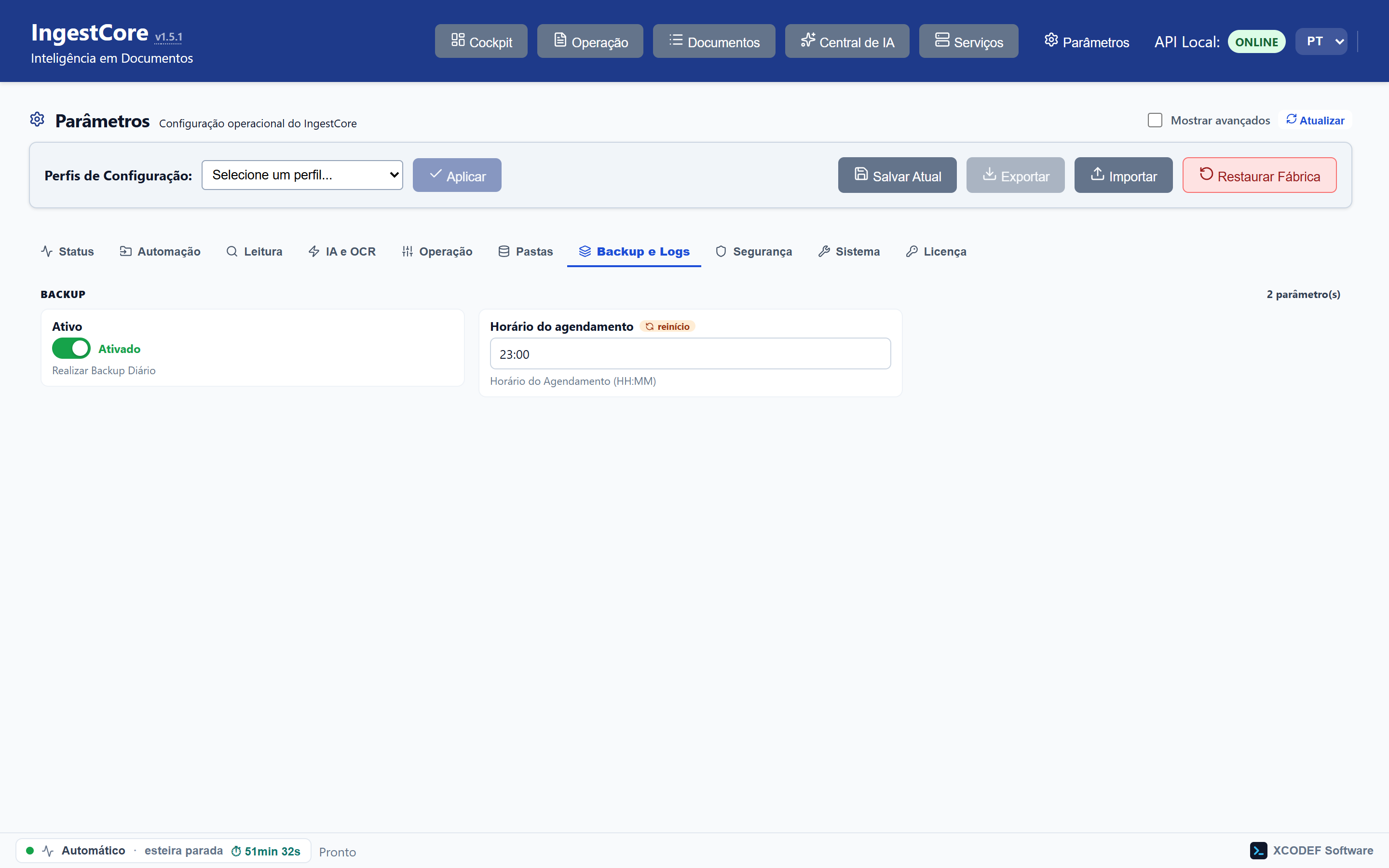Click the database icon of Pastas tab
The image size is (1389, 868).
coord(504,251)
